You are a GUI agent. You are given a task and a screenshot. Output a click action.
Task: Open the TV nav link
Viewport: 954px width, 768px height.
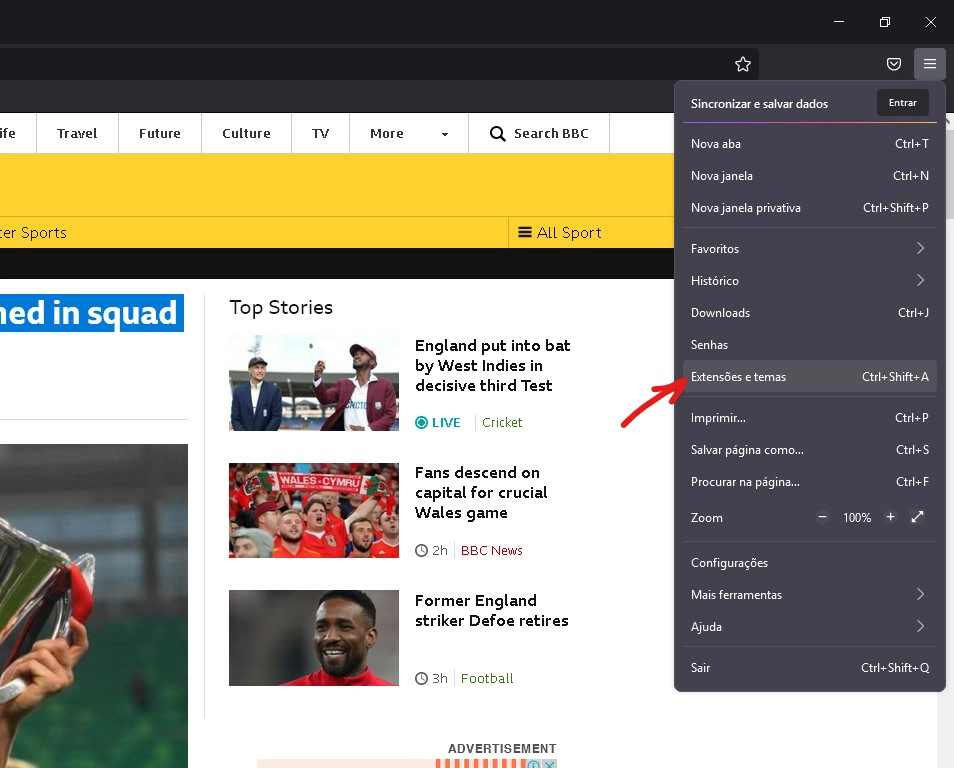pyautogui.click(x=321, y=133)
